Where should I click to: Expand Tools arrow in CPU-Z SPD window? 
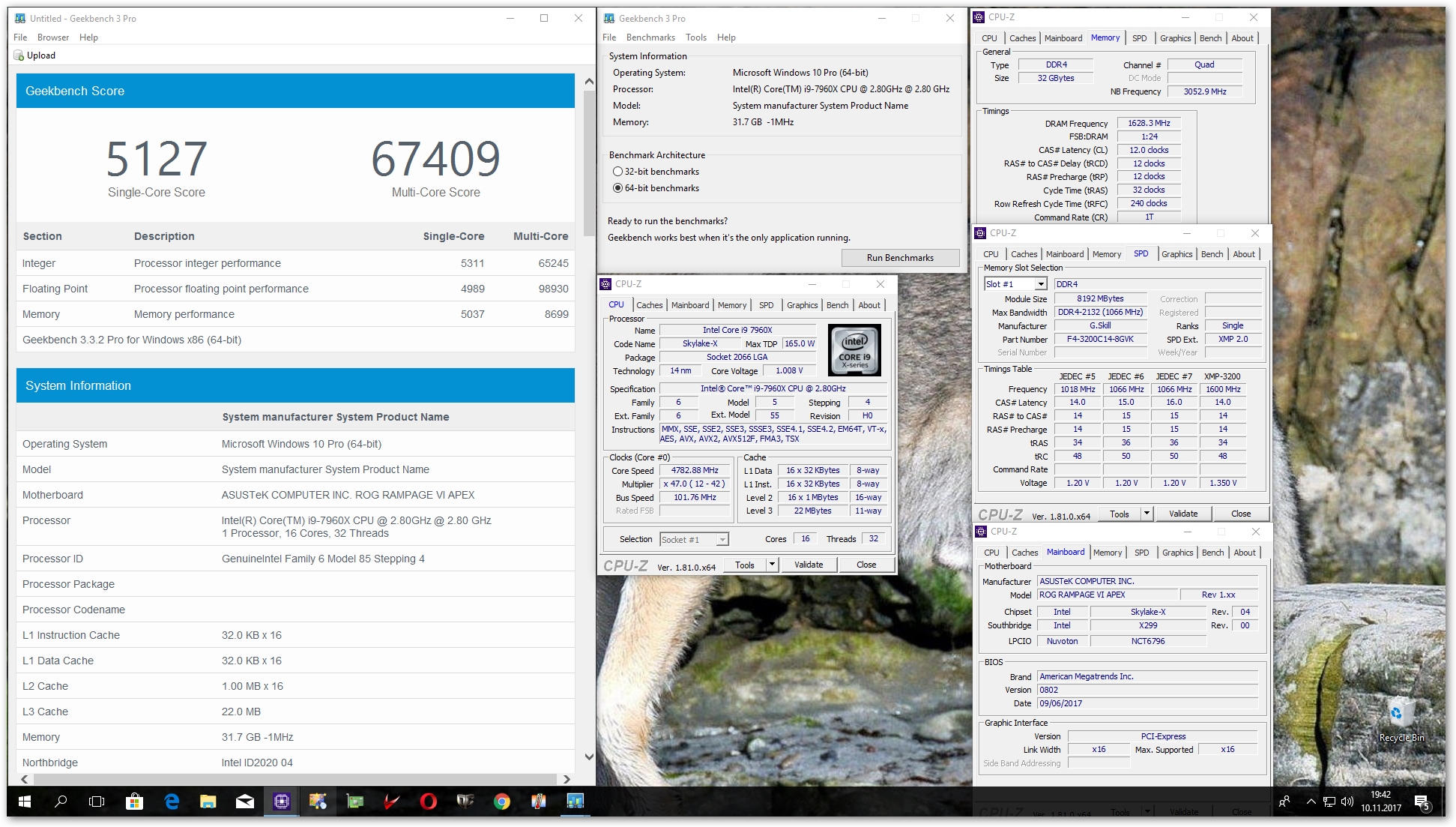(x=1147, y=514)
